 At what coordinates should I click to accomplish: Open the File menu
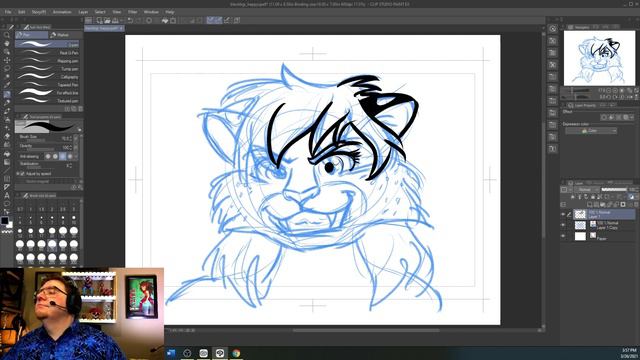click(8, 12)
